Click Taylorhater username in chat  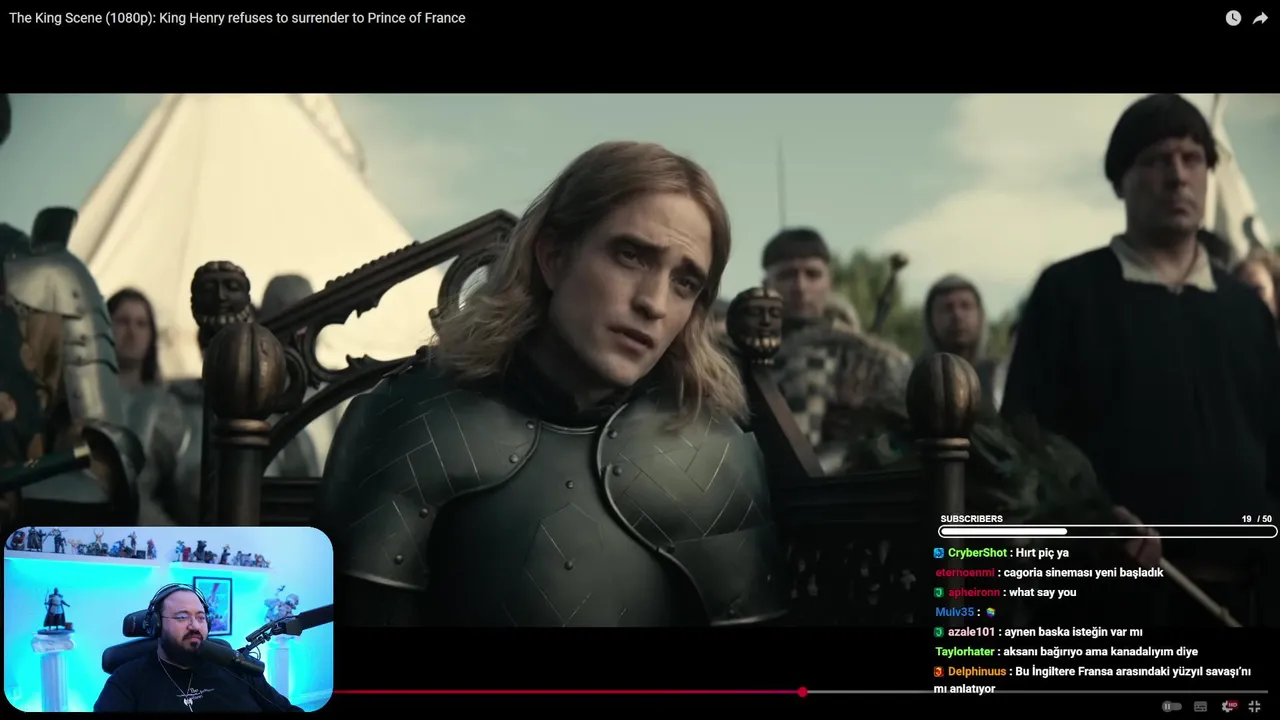964,652
